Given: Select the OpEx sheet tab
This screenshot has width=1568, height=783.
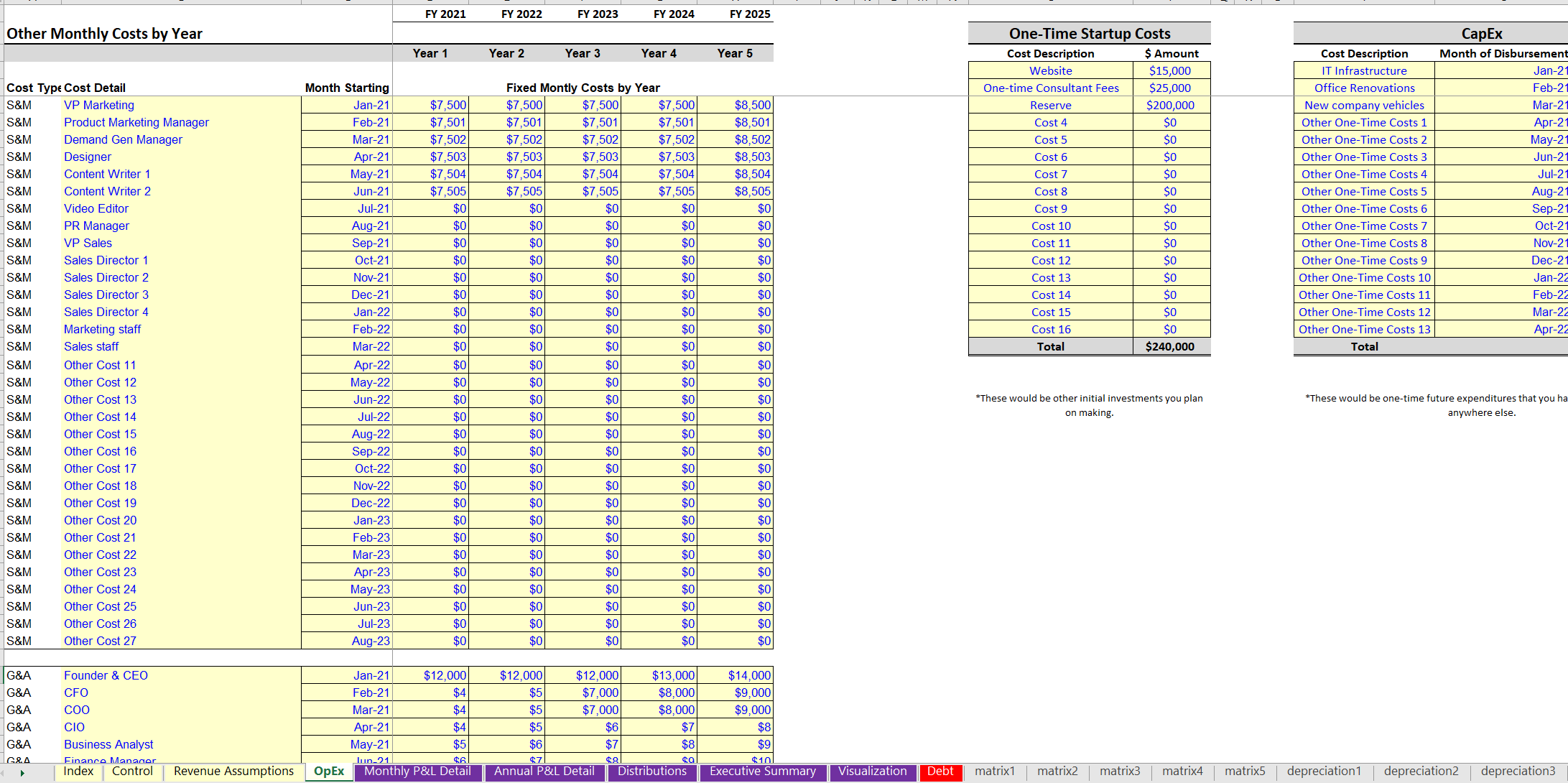Looking at the screenshot, I should [x=329, y=772].
